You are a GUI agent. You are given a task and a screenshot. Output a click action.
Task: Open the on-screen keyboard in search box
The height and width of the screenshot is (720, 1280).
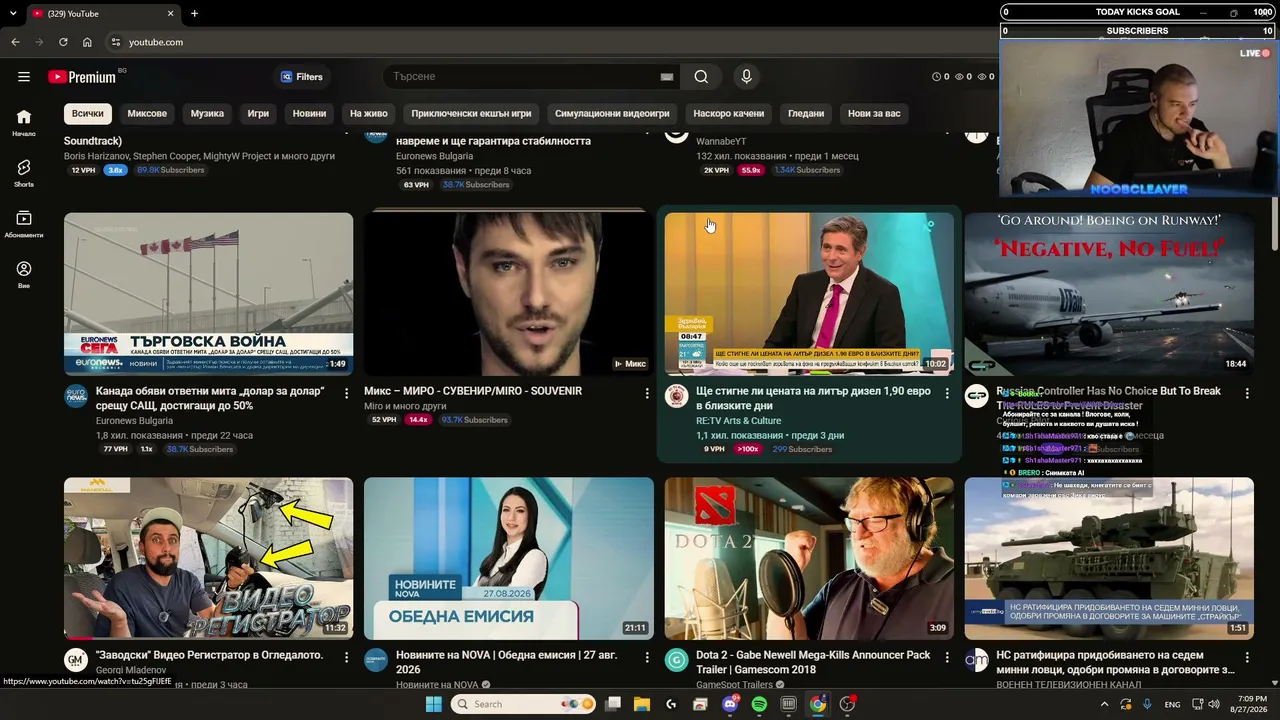click(x=667, y=77)
